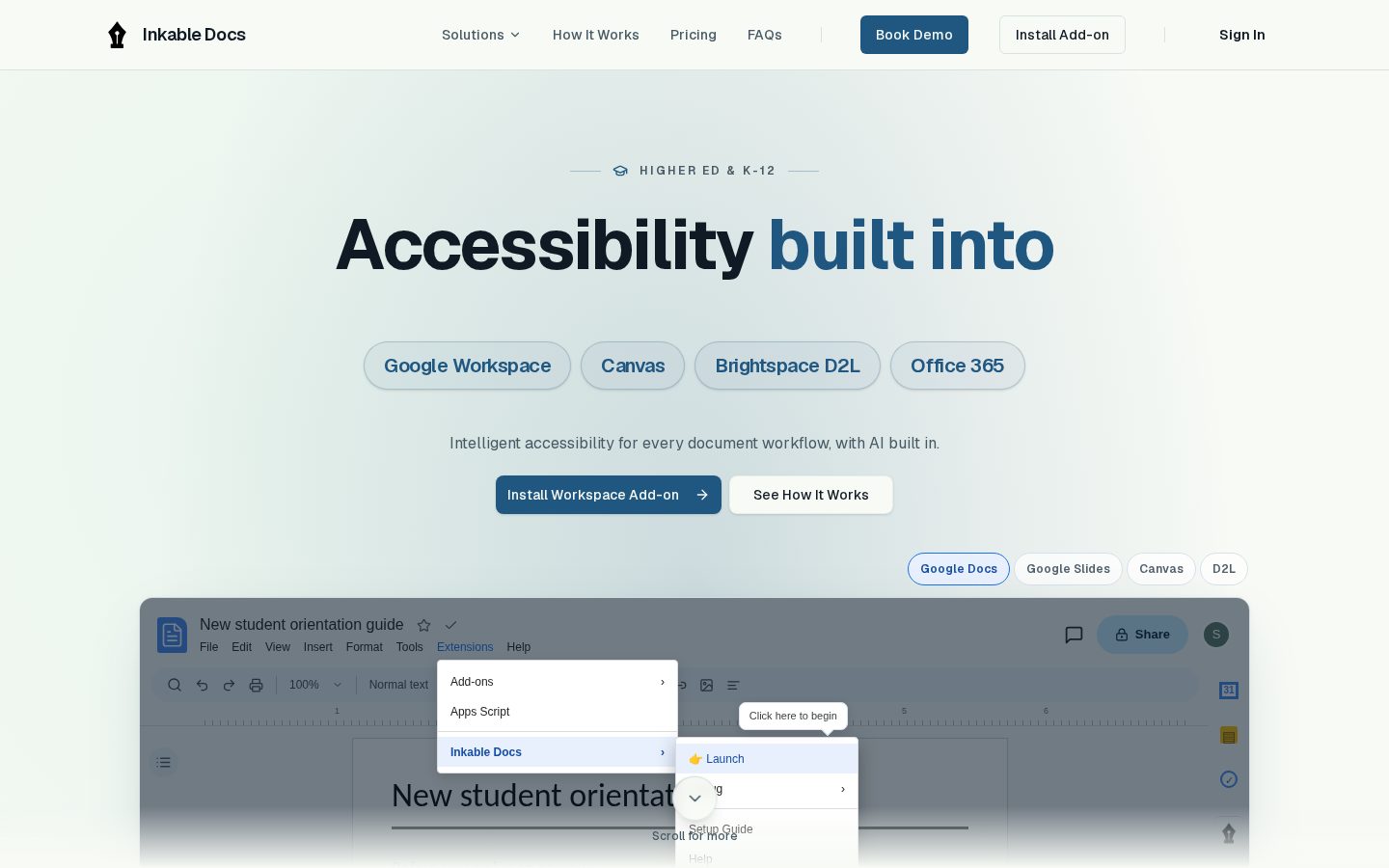This screenshot has height=868, width=1389.
Task: Open the comments speech-bubble icon
Action: 1074,635
